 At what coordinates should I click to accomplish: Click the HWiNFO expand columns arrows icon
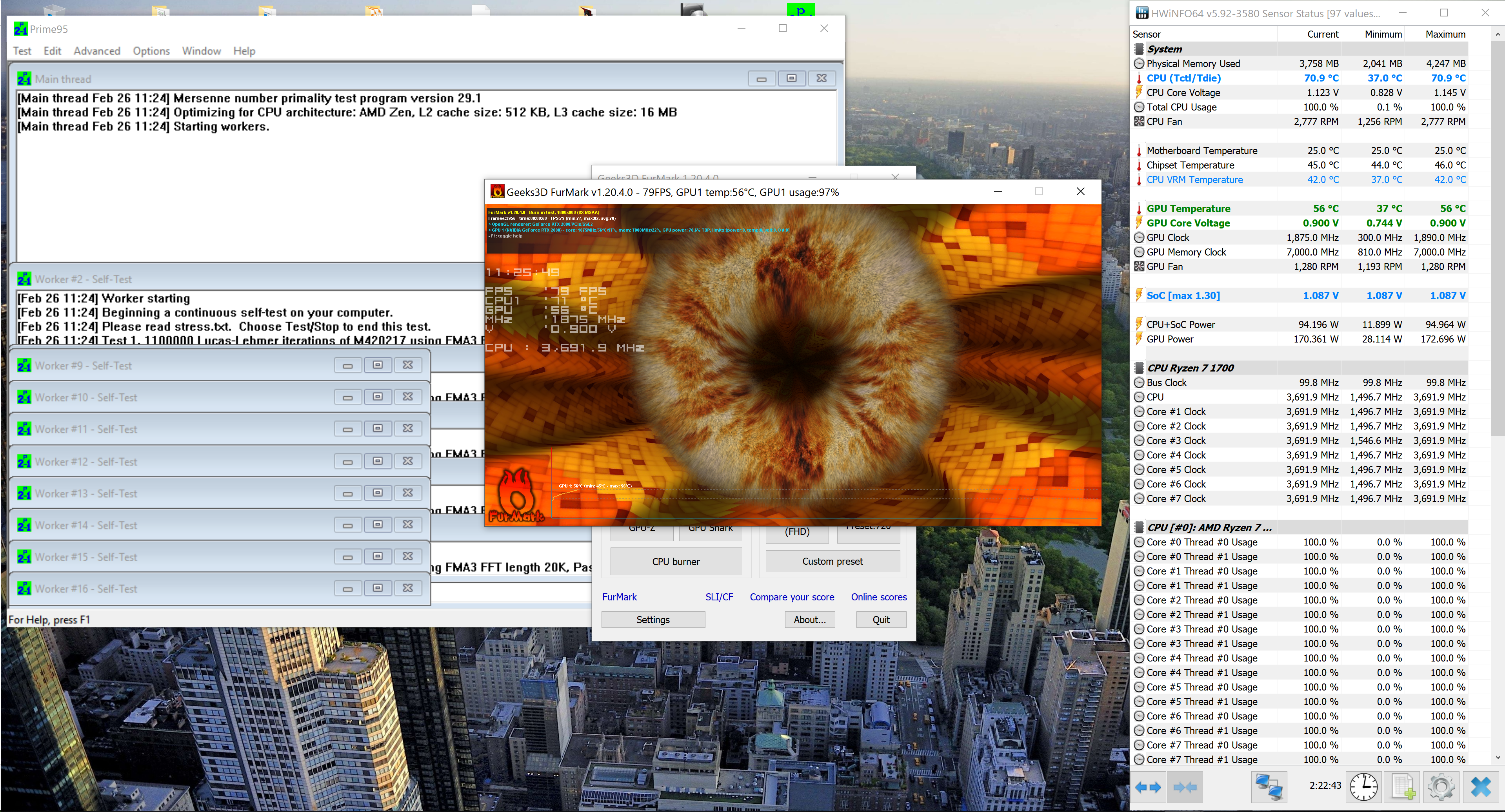[1147, 787]
